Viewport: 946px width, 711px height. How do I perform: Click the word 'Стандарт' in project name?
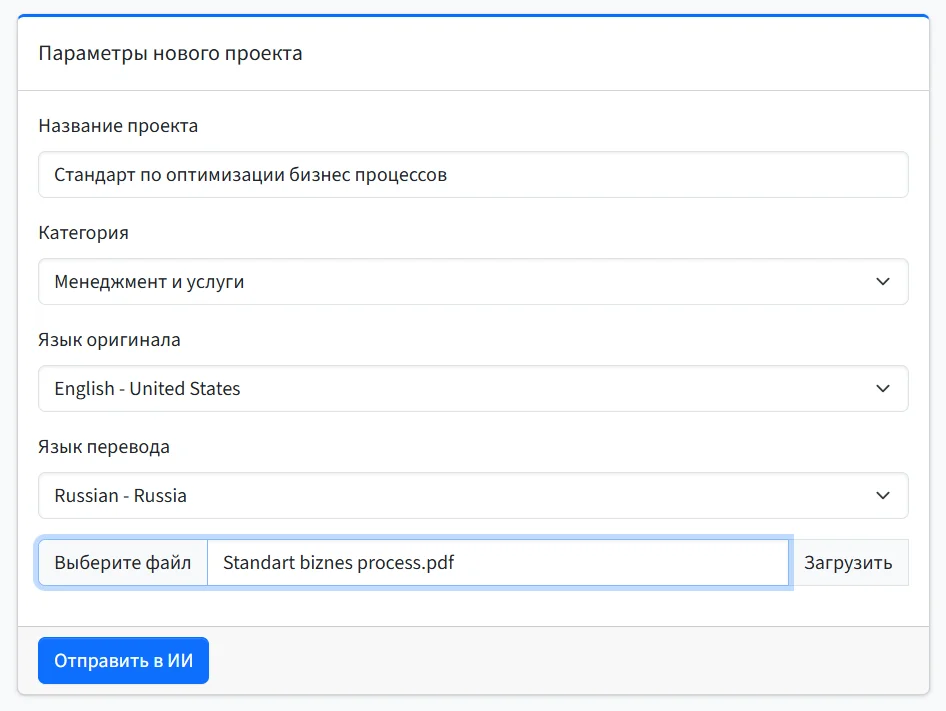pyautogui.click(x=93, y=175)
